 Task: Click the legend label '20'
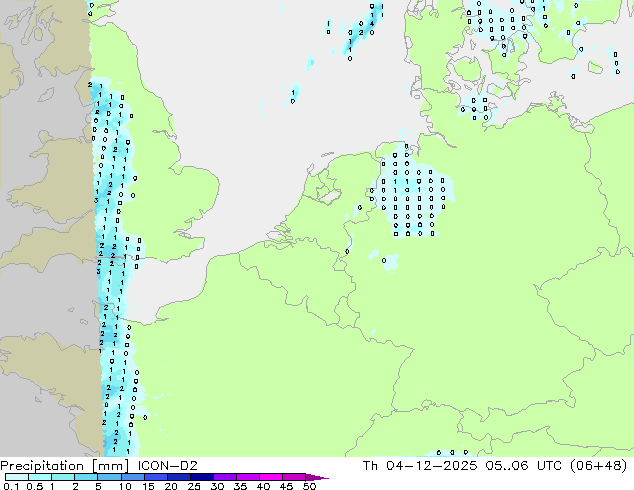(171, 486)
